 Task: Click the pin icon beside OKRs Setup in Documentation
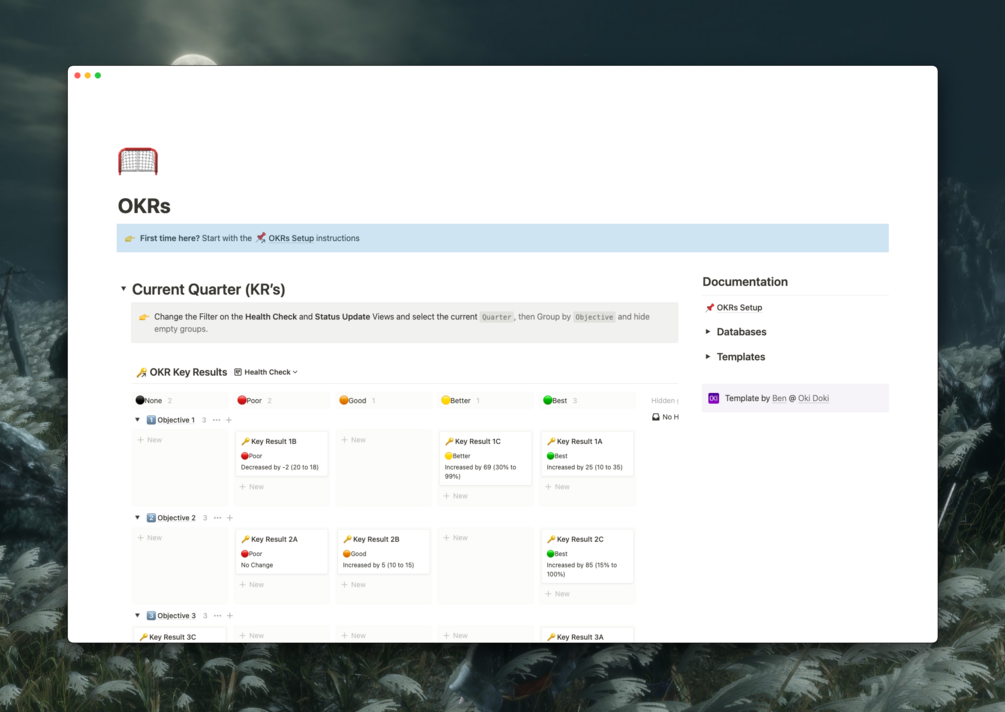pos(710,308)
